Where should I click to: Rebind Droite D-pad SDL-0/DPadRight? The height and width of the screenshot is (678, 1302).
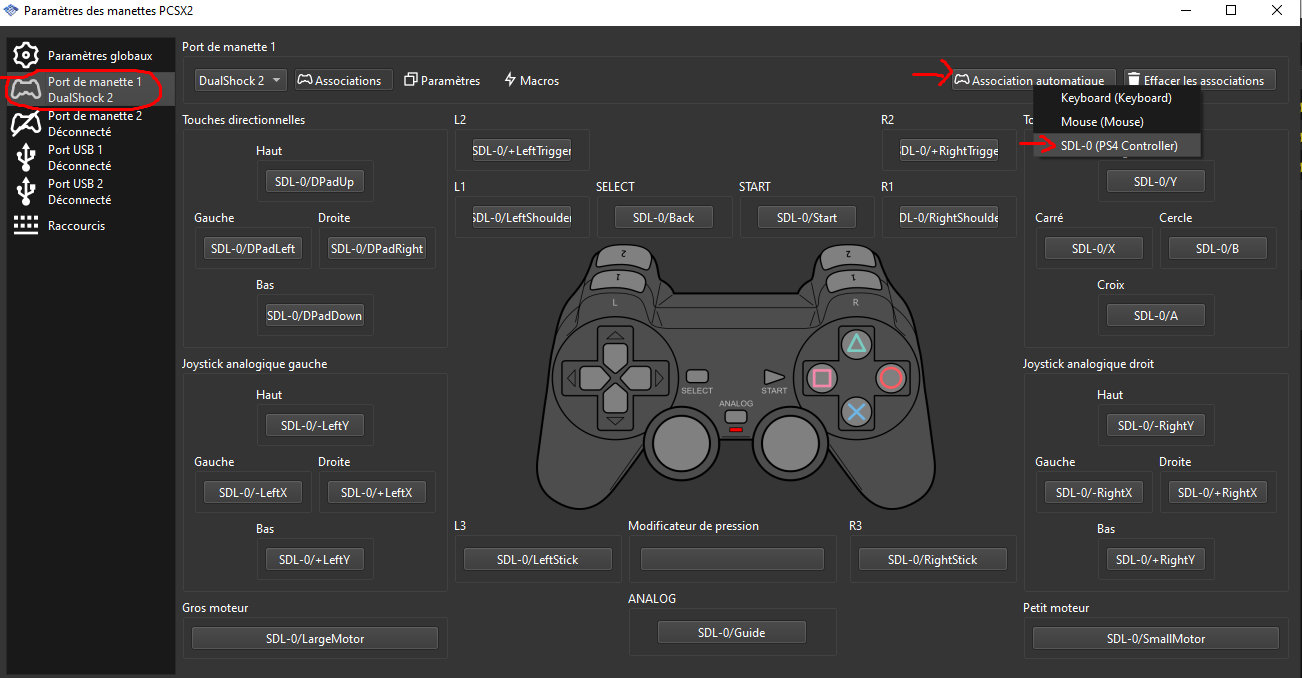coord(377,248)
